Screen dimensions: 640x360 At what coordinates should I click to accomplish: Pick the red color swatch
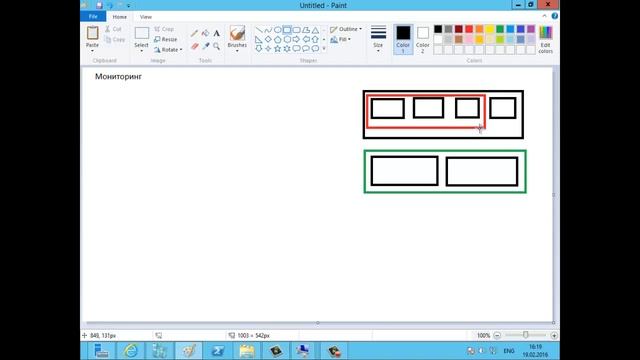tap(469, 29)
